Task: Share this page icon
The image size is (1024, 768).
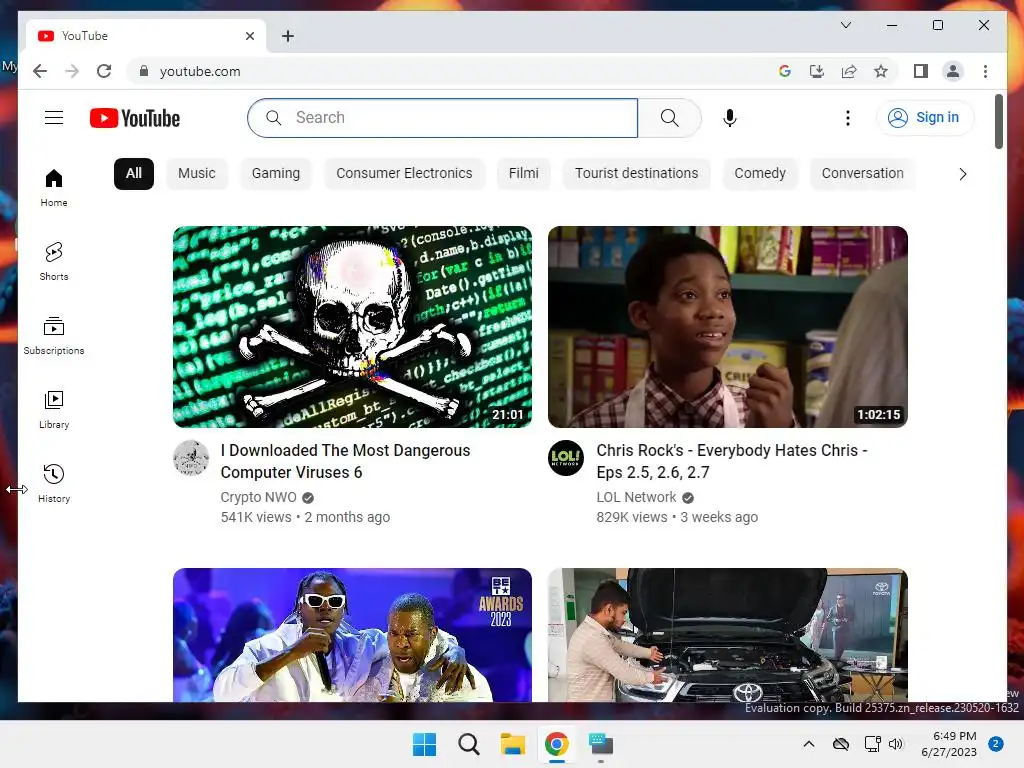Action: pyautogui.click(x=848, y=71)
